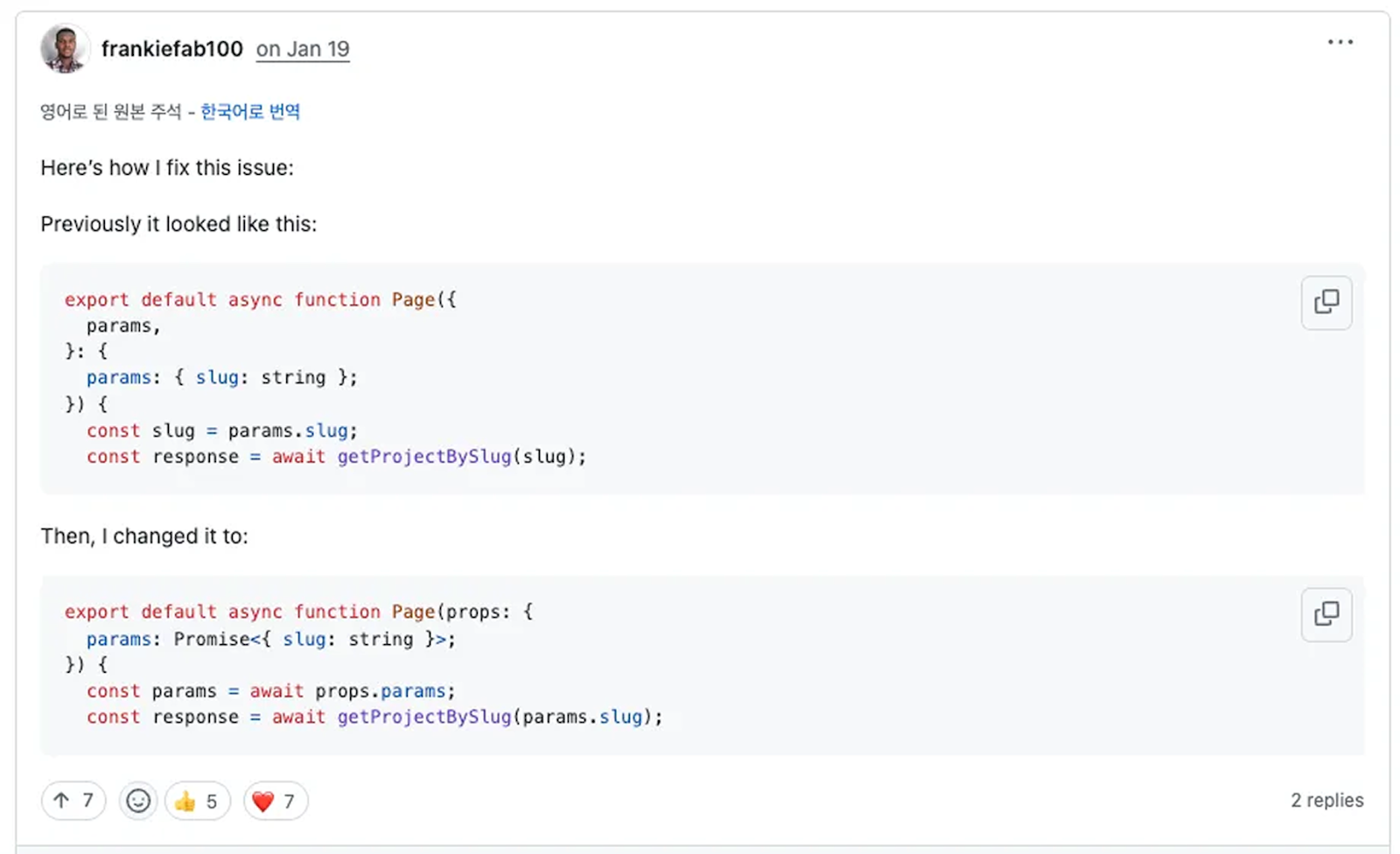Click the 한국어로 번역 translate link

[250, 111]
